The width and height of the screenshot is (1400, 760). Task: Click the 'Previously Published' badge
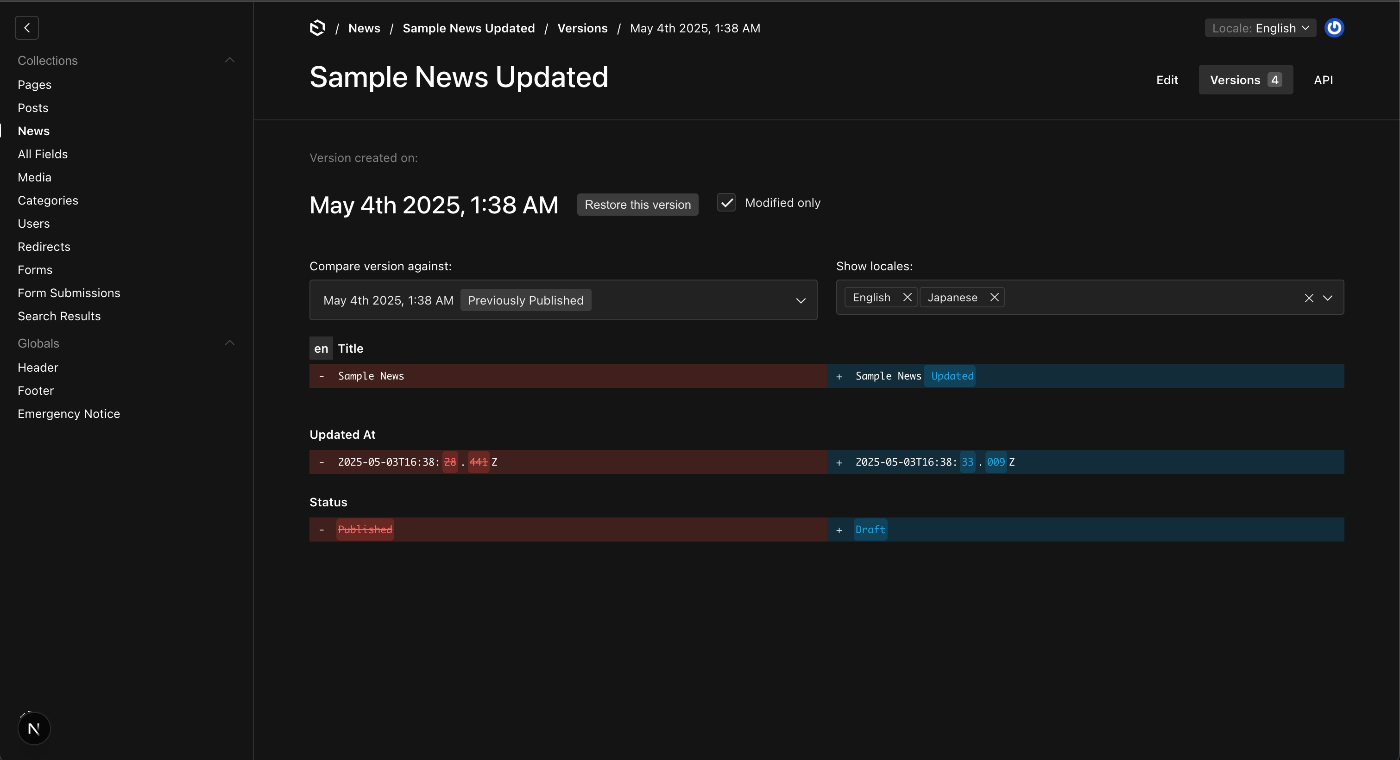(x=526, y=300)
